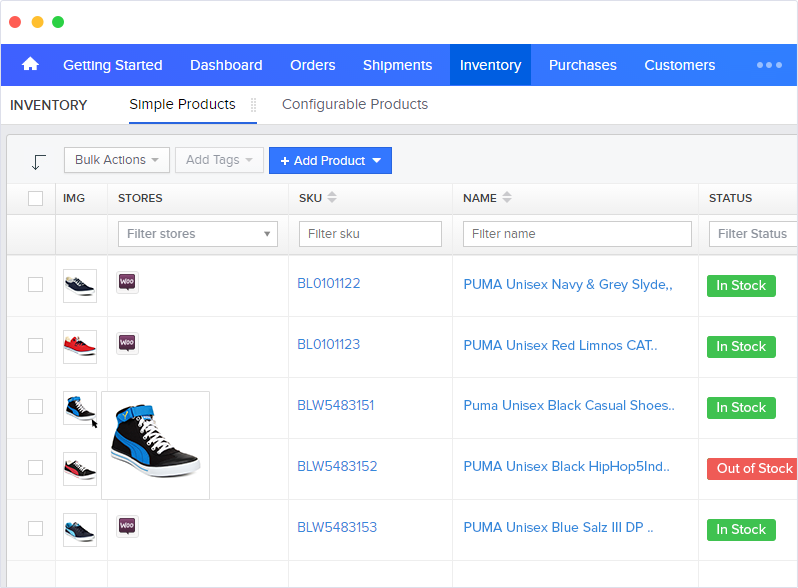Click the Filter sku input field

370,234
